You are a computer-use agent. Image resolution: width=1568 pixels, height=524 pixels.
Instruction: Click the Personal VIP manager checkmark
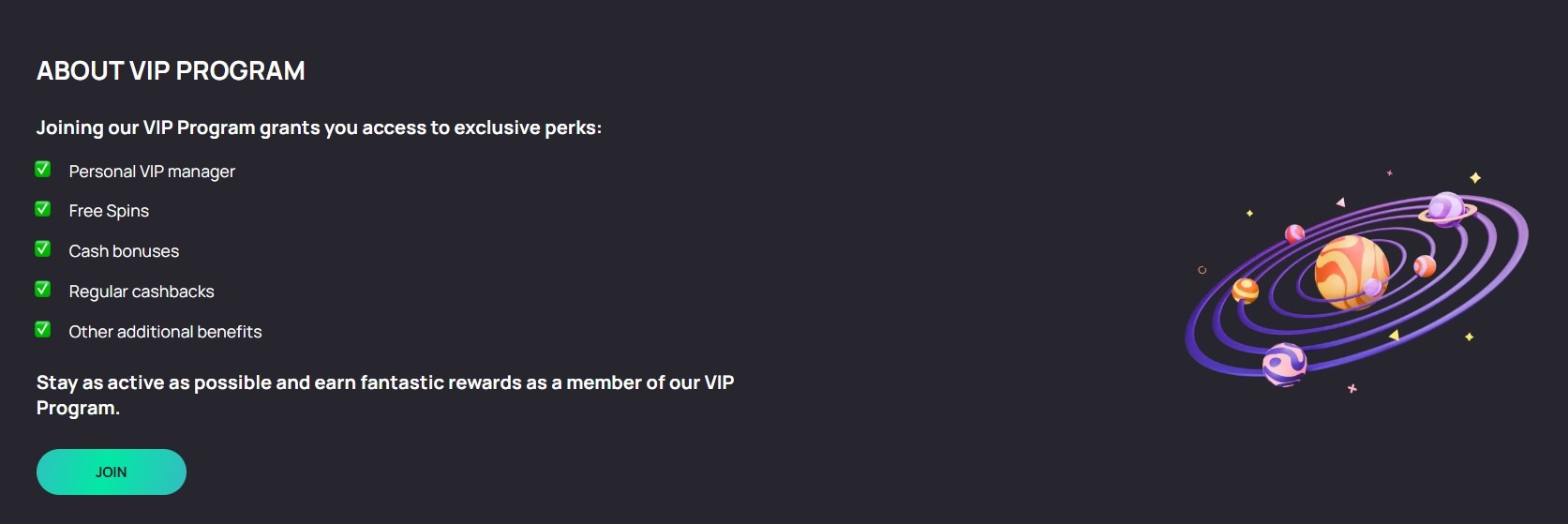(x=43, y=170)
